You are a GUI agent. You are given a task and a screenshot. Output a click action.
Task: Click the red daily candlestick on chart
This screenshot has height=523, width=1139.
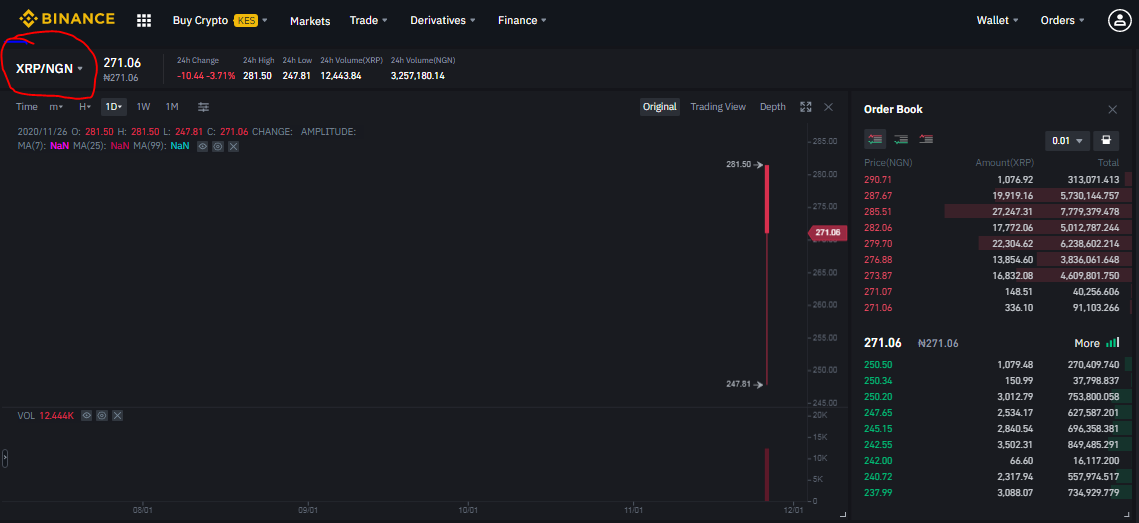coord(766,199)
